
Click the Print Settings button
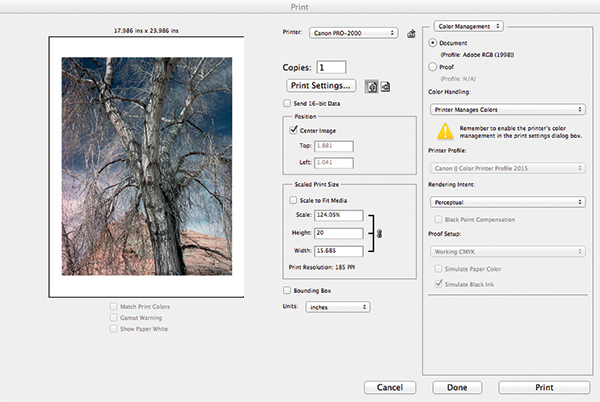(x=321, y=86)
